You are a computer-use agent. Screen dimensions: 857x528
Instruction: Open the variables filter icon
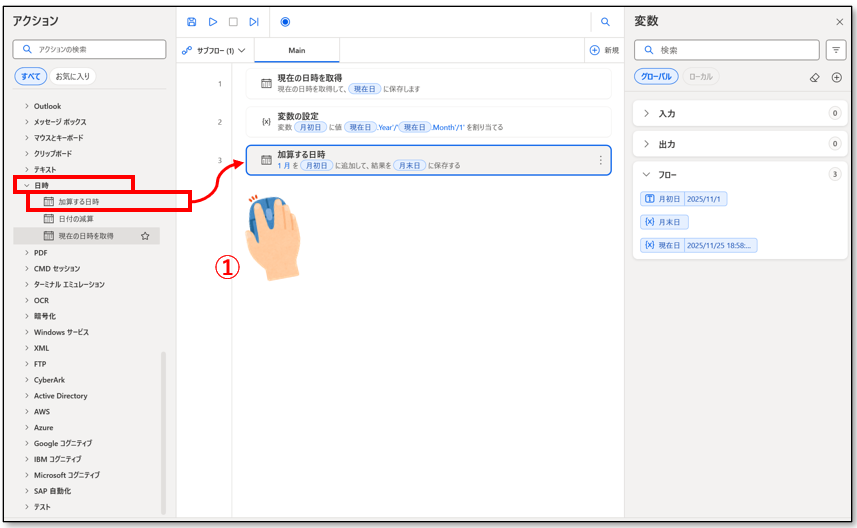(835, 50)
